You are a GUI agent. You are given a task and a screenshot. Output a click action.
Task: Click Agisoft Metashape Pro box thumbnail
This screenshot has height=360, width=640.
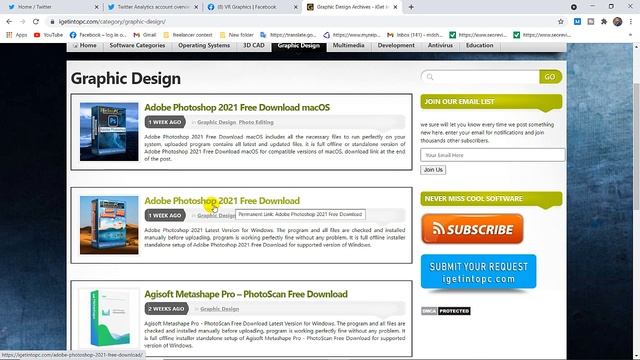[x=109, y=318]
